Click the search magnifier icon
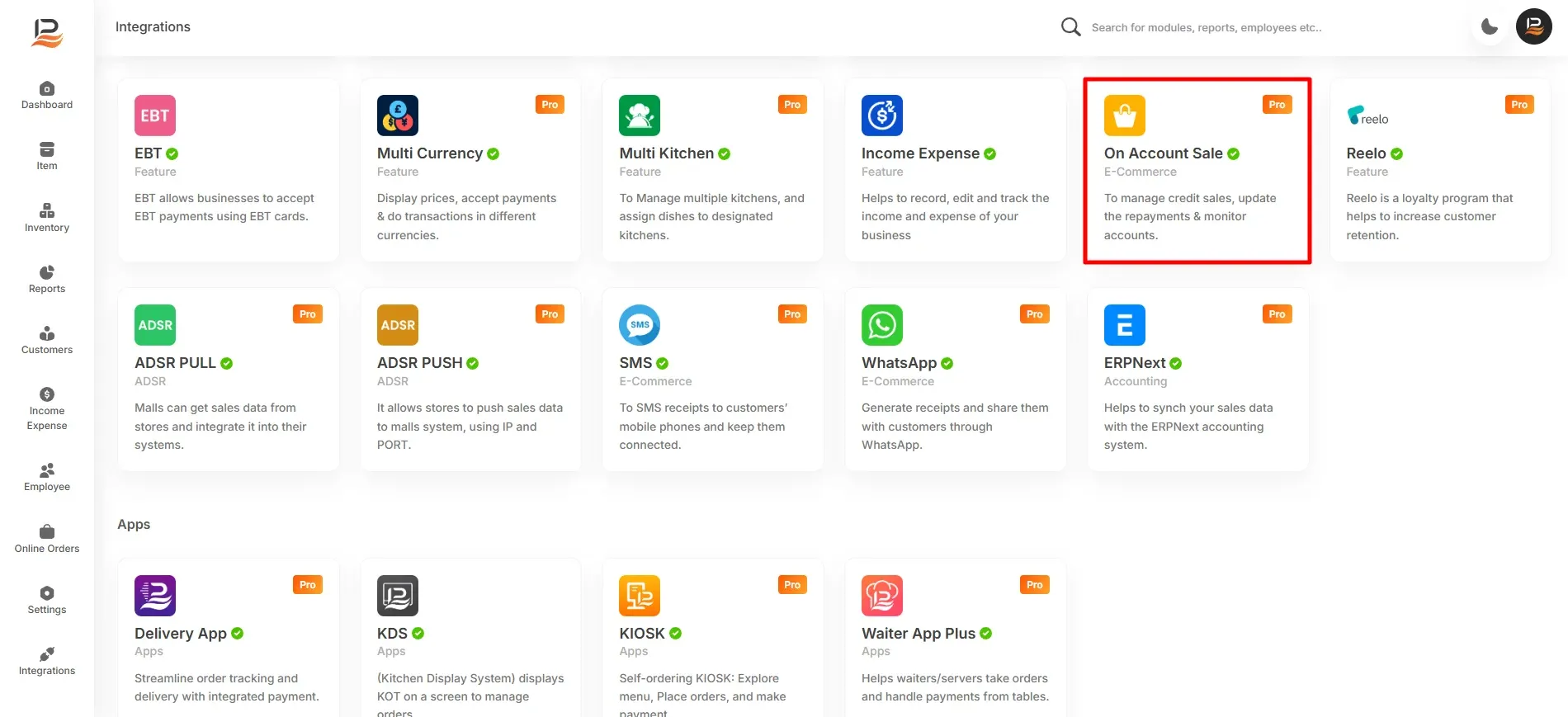This screenshot has width=1568, height=717. [x=1070, y=27]
